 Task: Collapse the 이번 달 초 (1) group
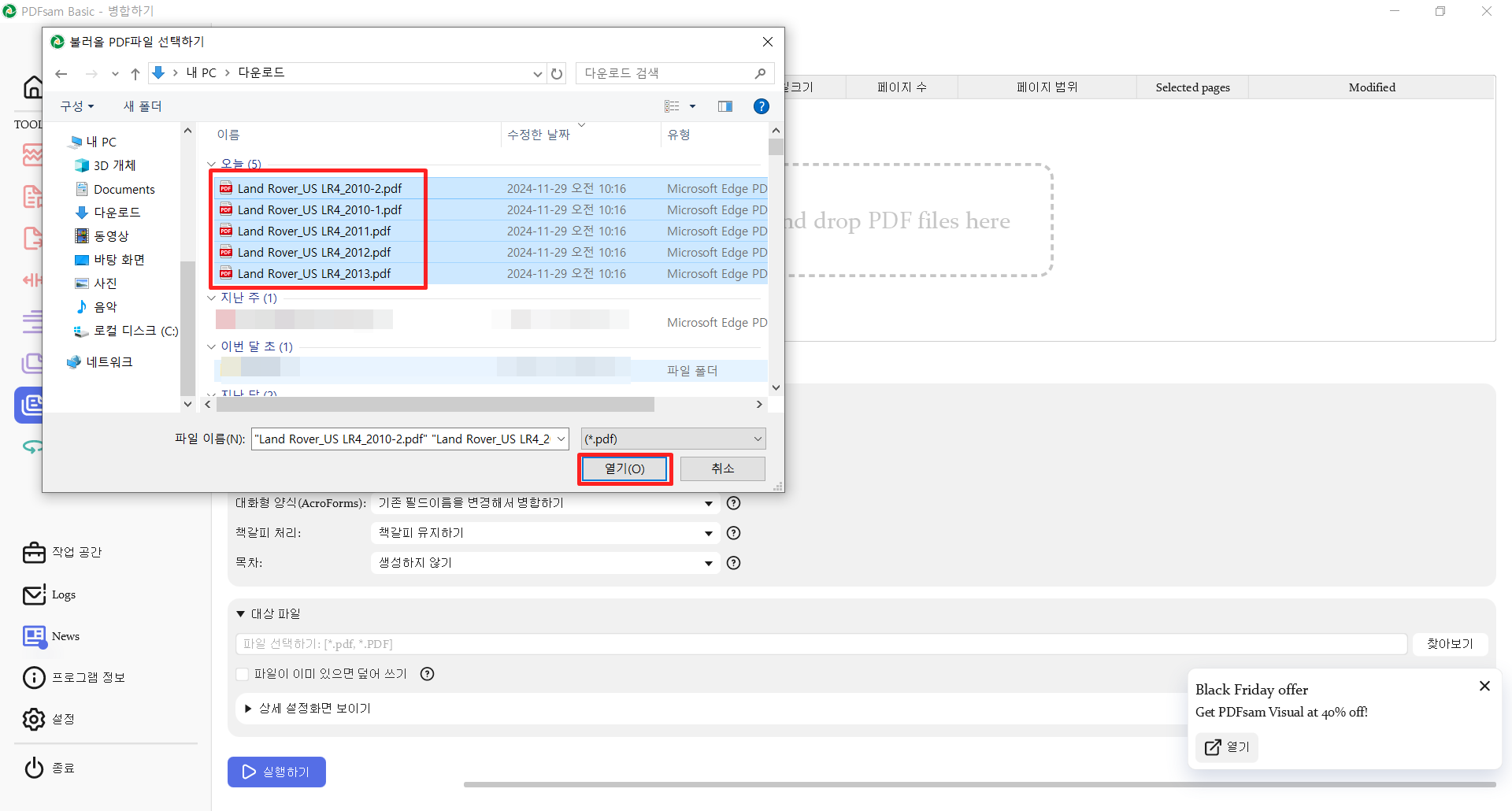[x=211, y=346]
